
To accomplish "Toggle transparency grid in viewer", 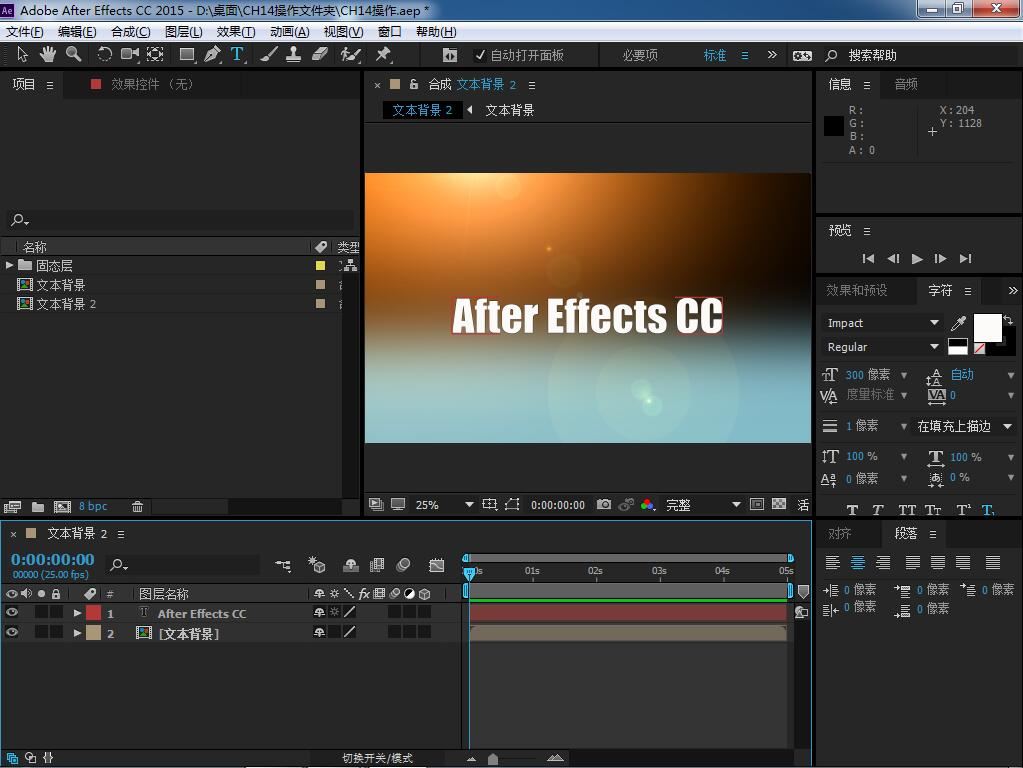I will [x=778, y=504].
